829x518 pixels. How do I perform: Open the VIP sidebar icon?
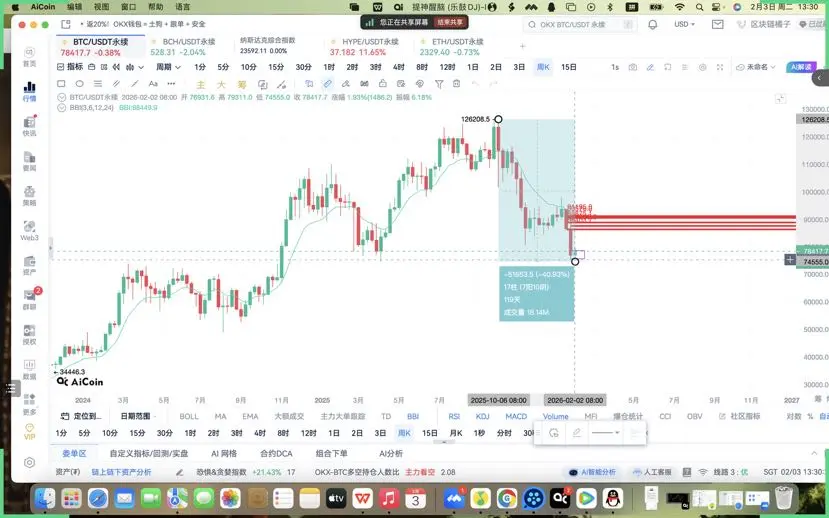click(x=30, y=431)
